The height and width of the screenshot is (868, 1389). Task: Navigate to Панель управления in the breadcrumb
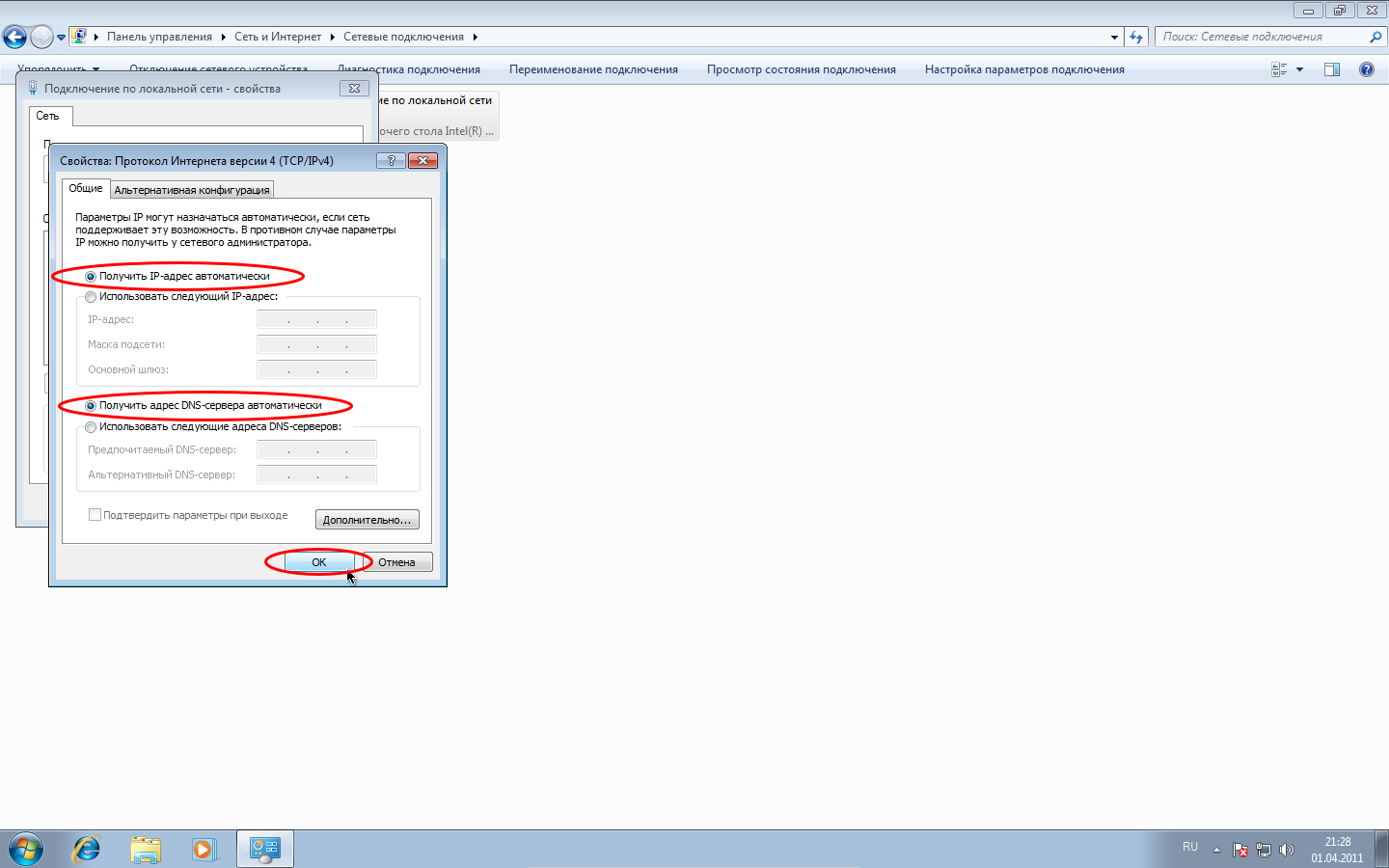point(159,37)
